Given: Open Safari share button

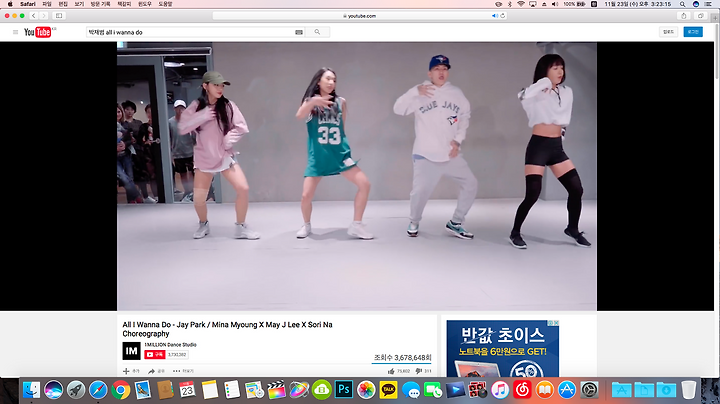Looking at the screenshot, I should (x=684, y=16).
